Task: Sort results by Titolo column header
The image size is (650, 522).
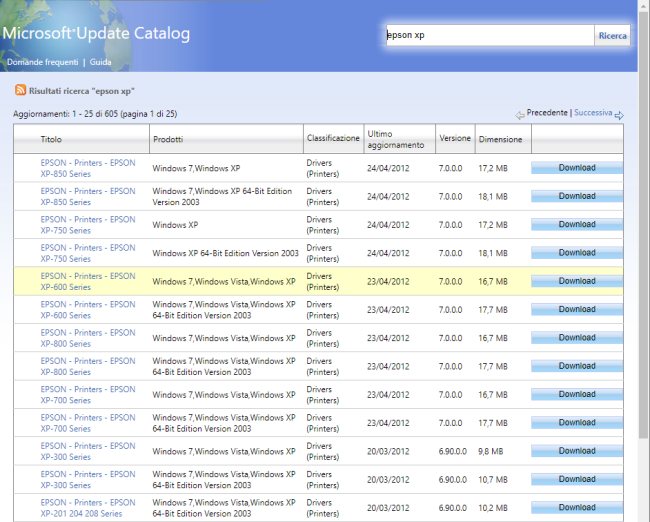Action: pyautogui.click(x=51, y=139)
